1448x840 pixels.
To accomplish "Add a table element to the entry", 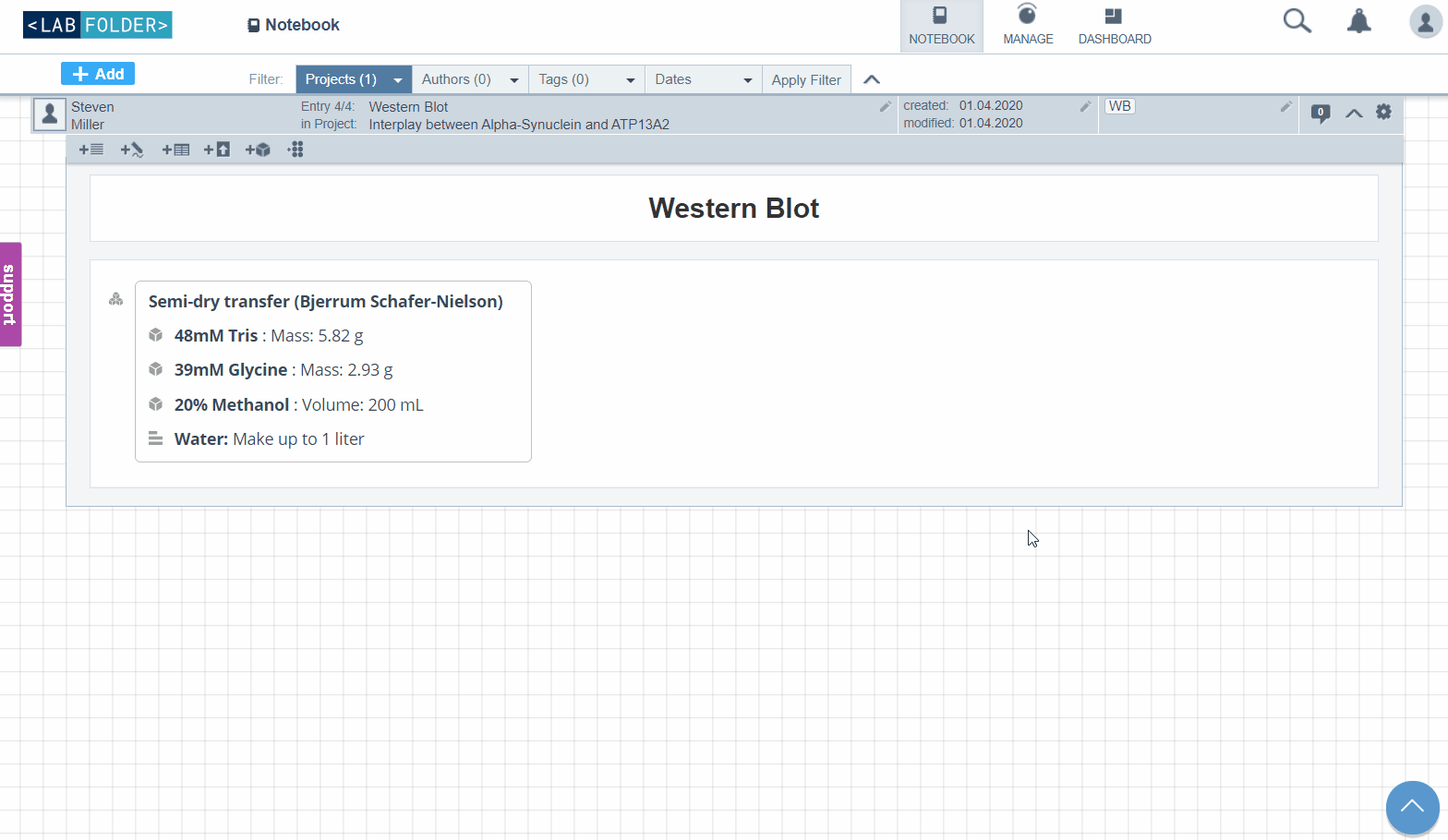I will 175,150.
